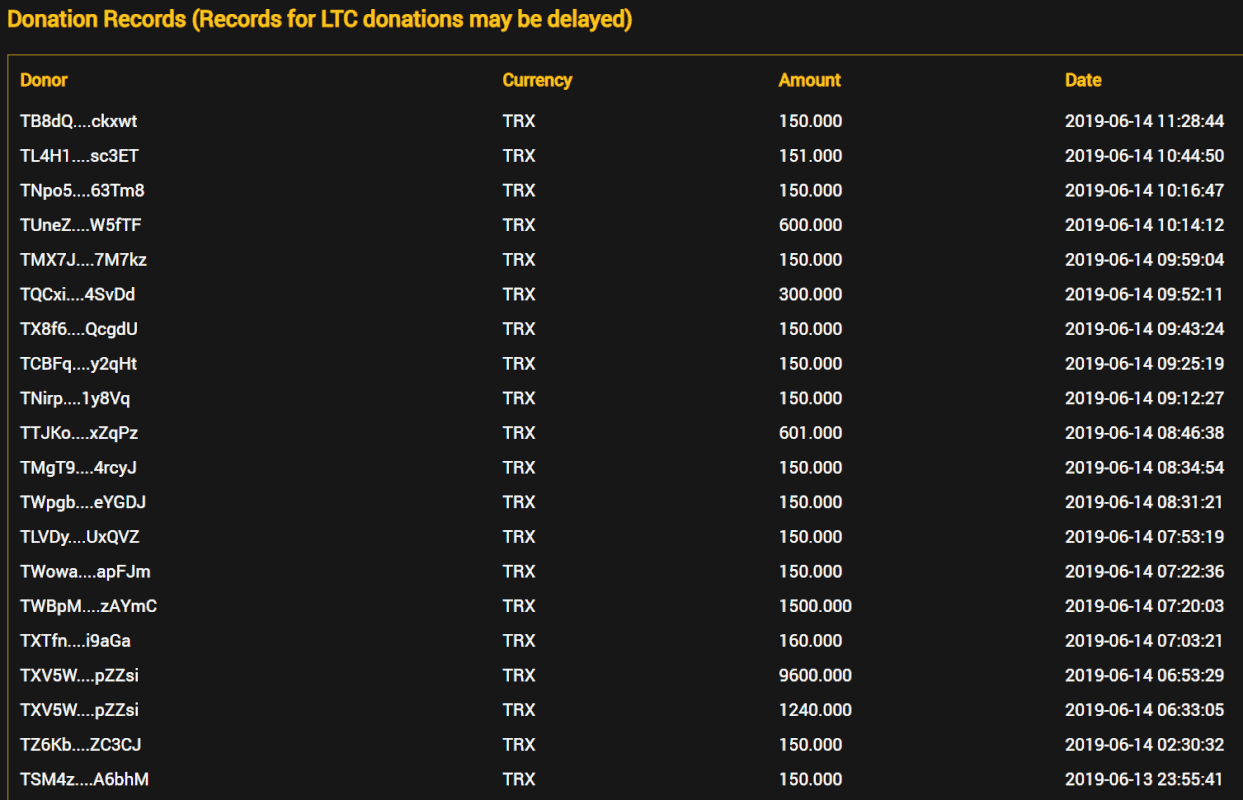Click the 9600.000 amount value
This screenshot has height=800, width=1243.
[x=815, y=675]
